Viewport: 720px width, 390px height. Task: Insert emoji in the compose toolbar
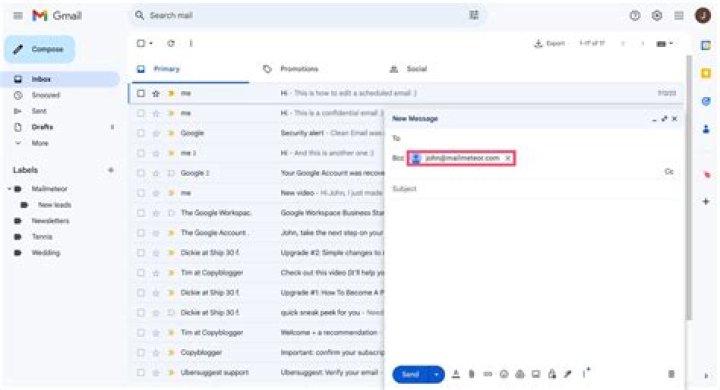[x=504, y=374]
